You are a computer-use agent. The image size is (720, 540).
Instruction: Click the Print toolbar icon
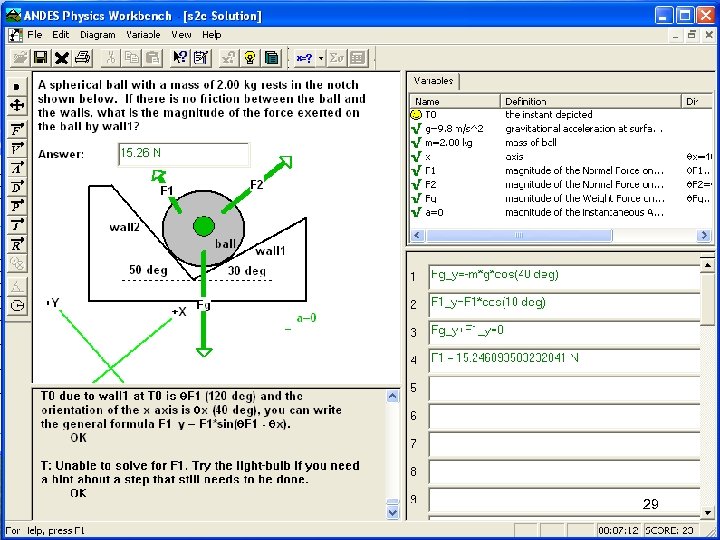pyautogui.click(x=83, y=57)
